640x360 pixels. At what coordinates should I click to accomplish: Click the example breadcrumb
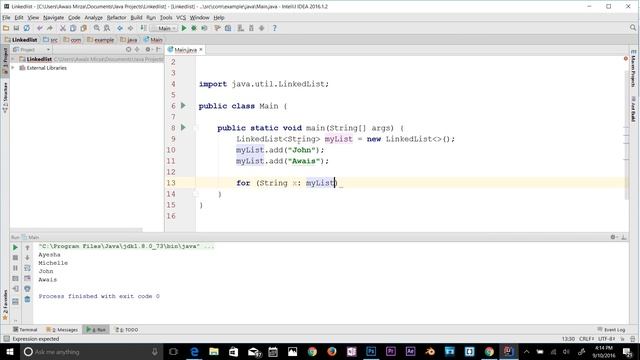tap(100, 40)
